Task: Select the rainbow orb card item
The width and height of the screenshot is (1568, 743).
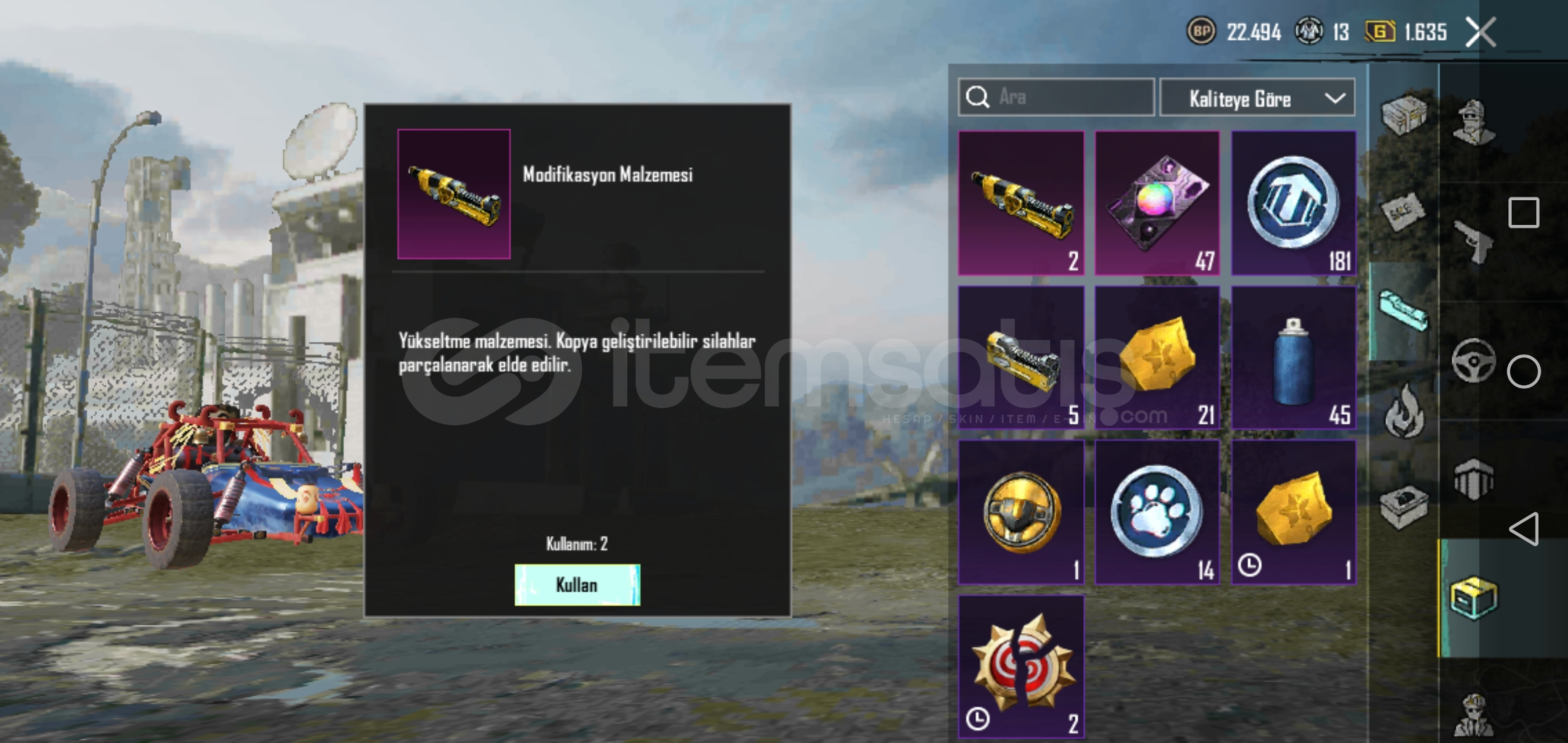Action: point(1157,204)
